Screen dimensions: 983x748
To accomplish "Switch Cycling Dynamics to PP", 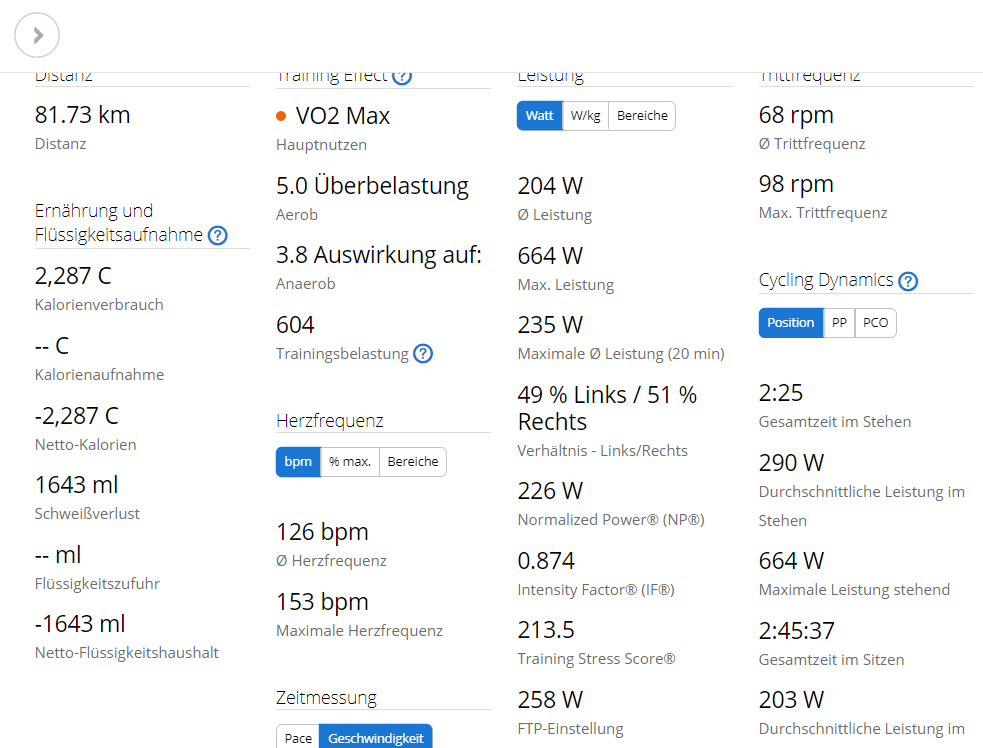I will [839, 323].
